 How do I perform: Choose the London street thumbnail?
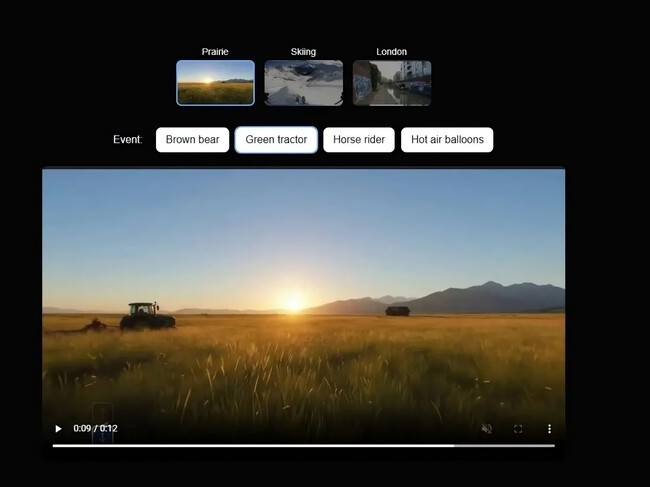pyautogui.click(x=391, y=83)
